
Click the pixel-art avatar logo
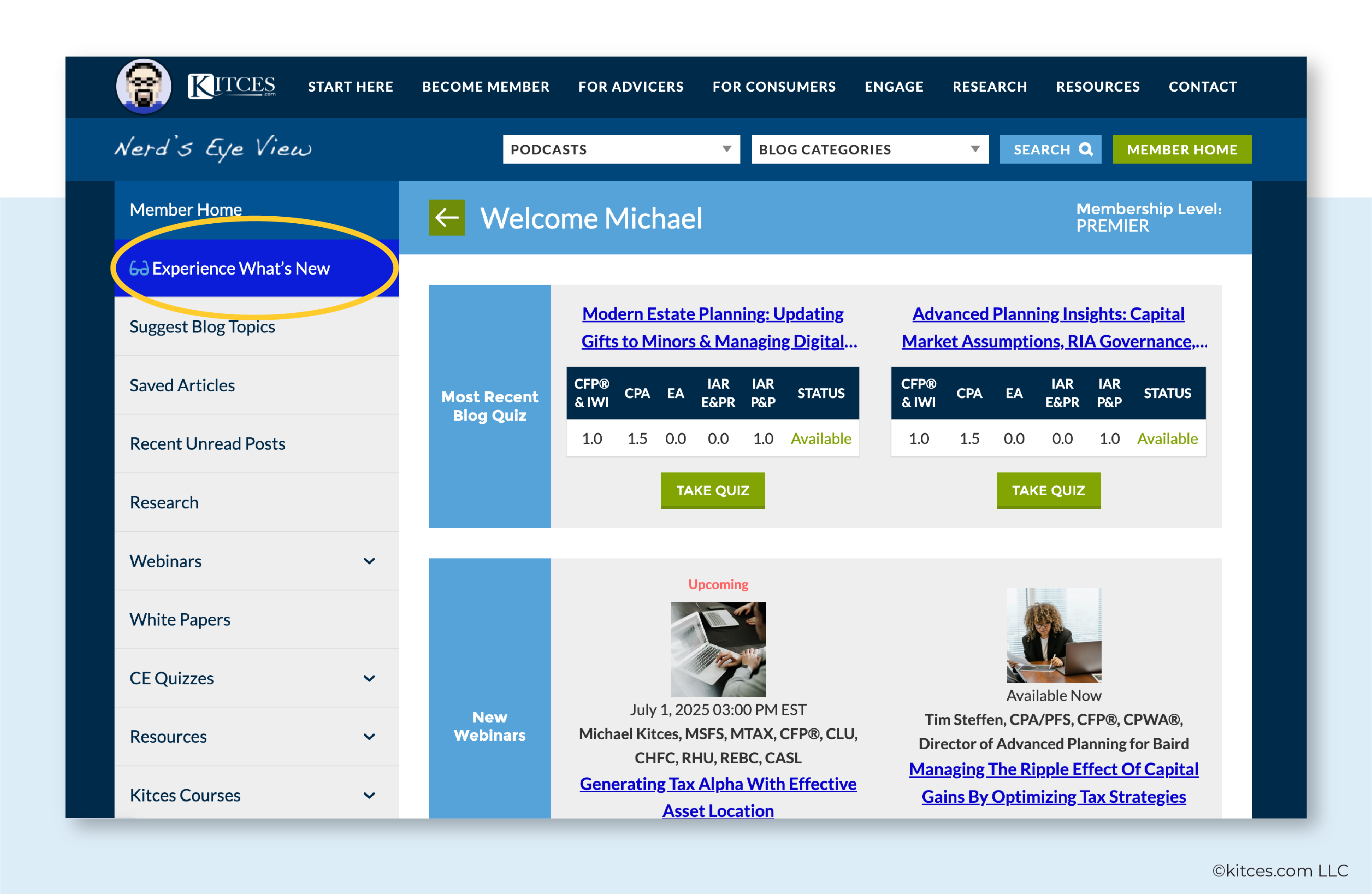[x=144, y=86]
